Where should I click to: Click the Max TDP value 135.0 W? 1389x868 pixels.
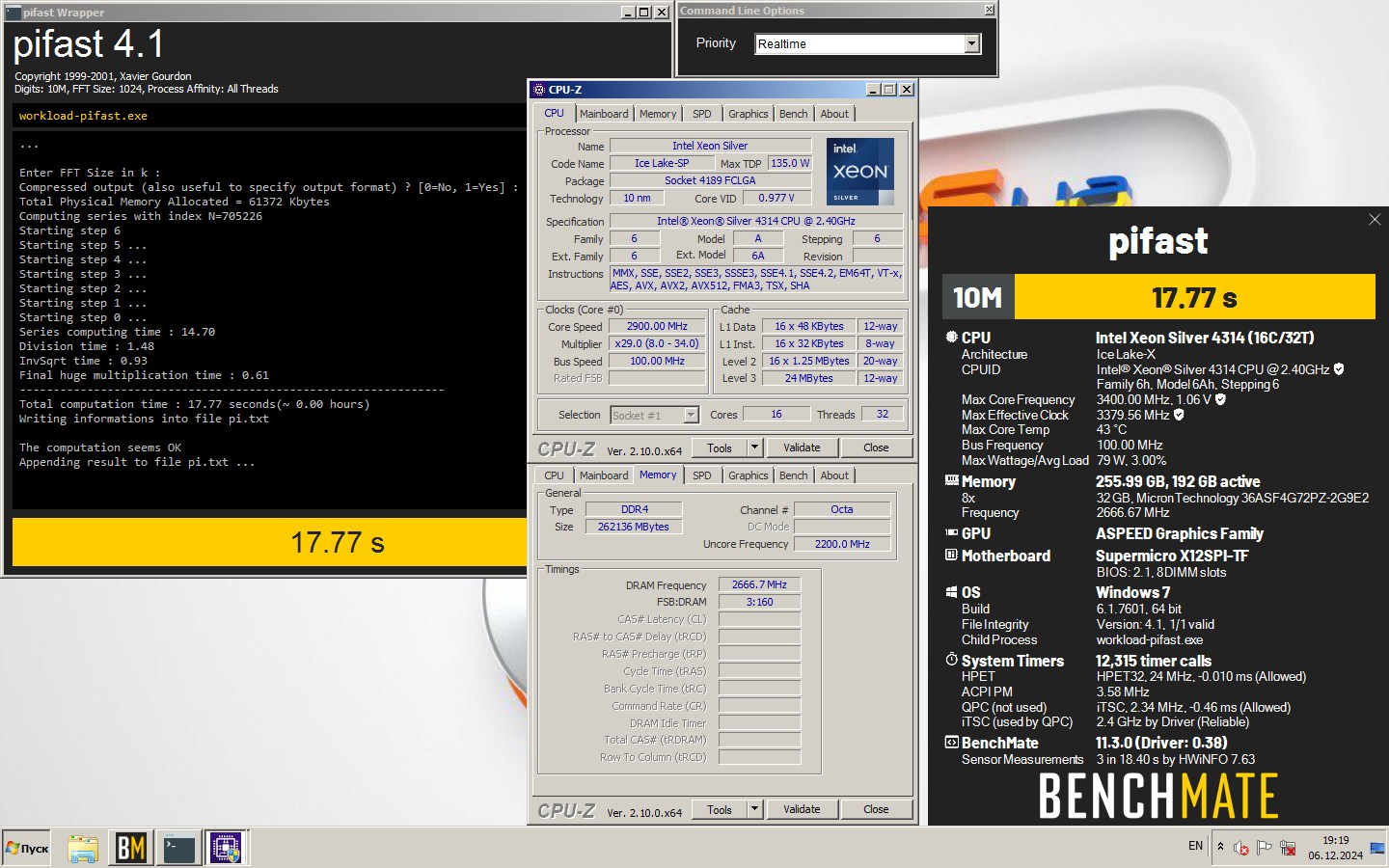790,163
